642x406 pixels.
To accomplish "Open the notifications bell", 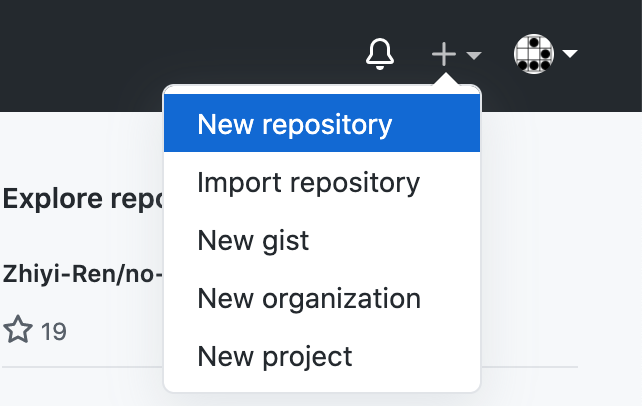I will click(380, 54).
